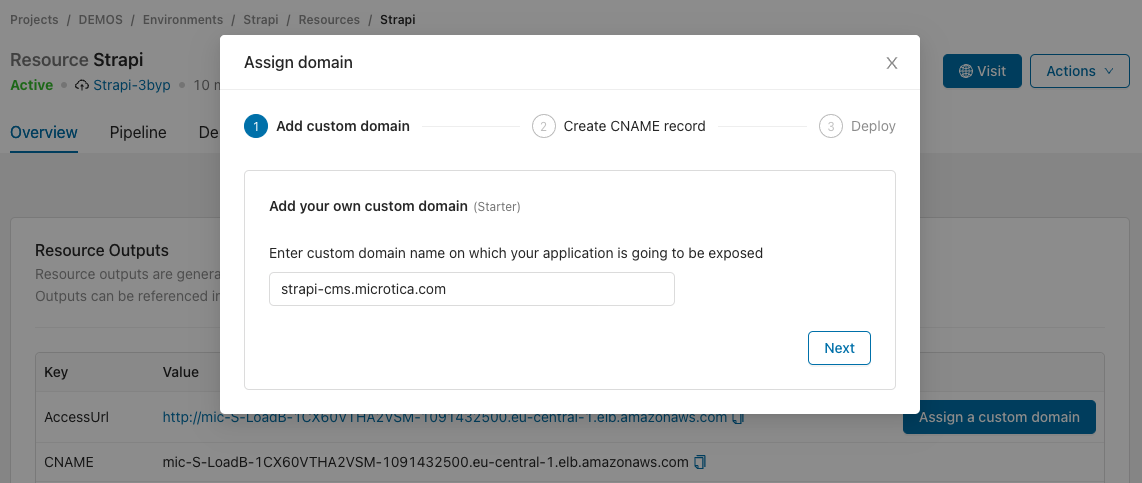The width and height of the screenshot is (1142, 483).
Task: Click the Add custom domain step label
Action: 342,126
